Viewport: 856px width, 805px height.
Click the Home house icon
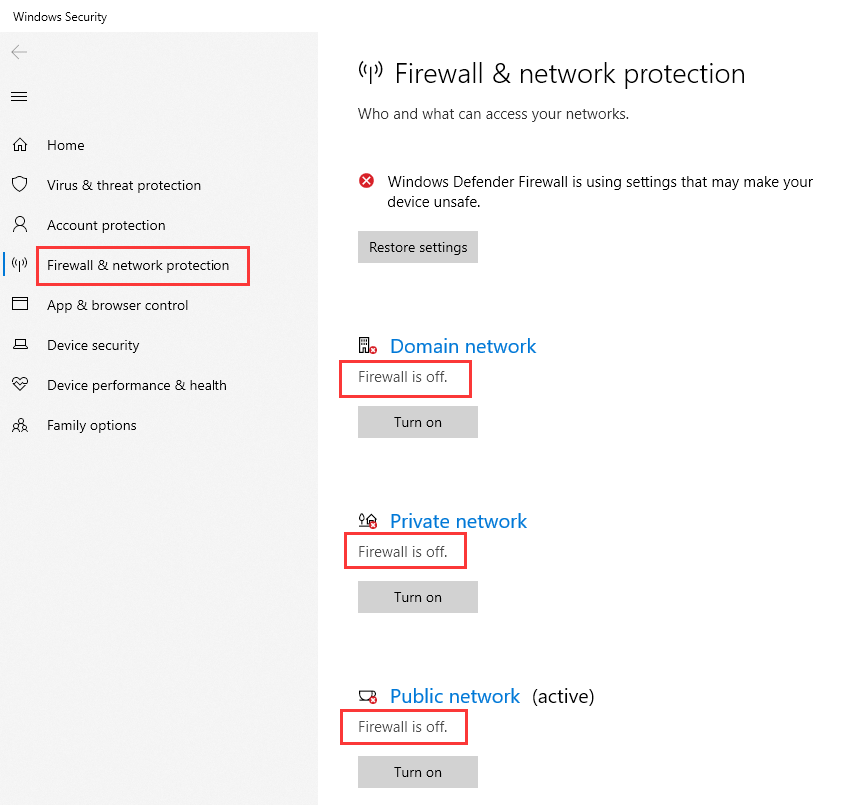[x=20, y=145]
